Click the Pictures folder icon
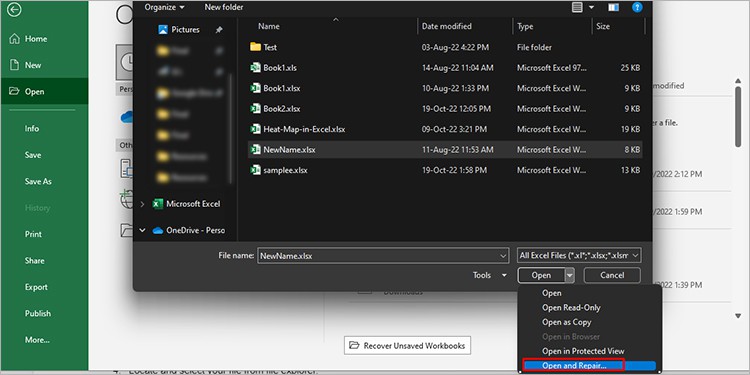This screenshot has height=375, width=750. point(163,30)
